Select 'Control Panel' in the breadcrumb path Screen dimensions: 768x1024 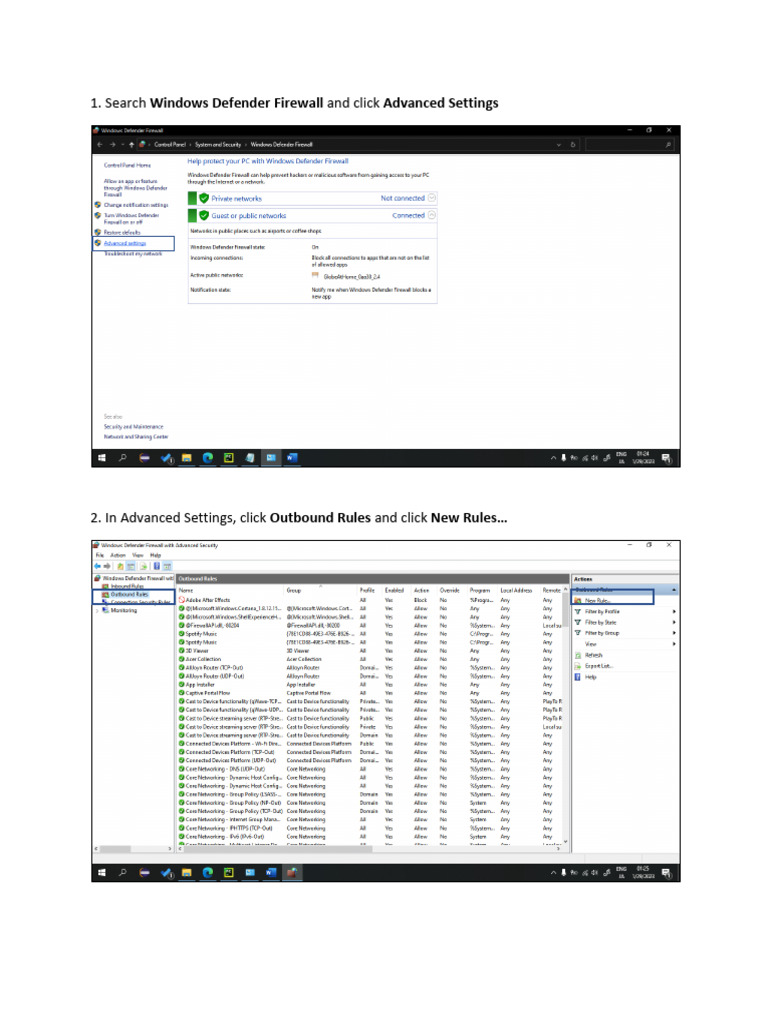click(170, 144)
